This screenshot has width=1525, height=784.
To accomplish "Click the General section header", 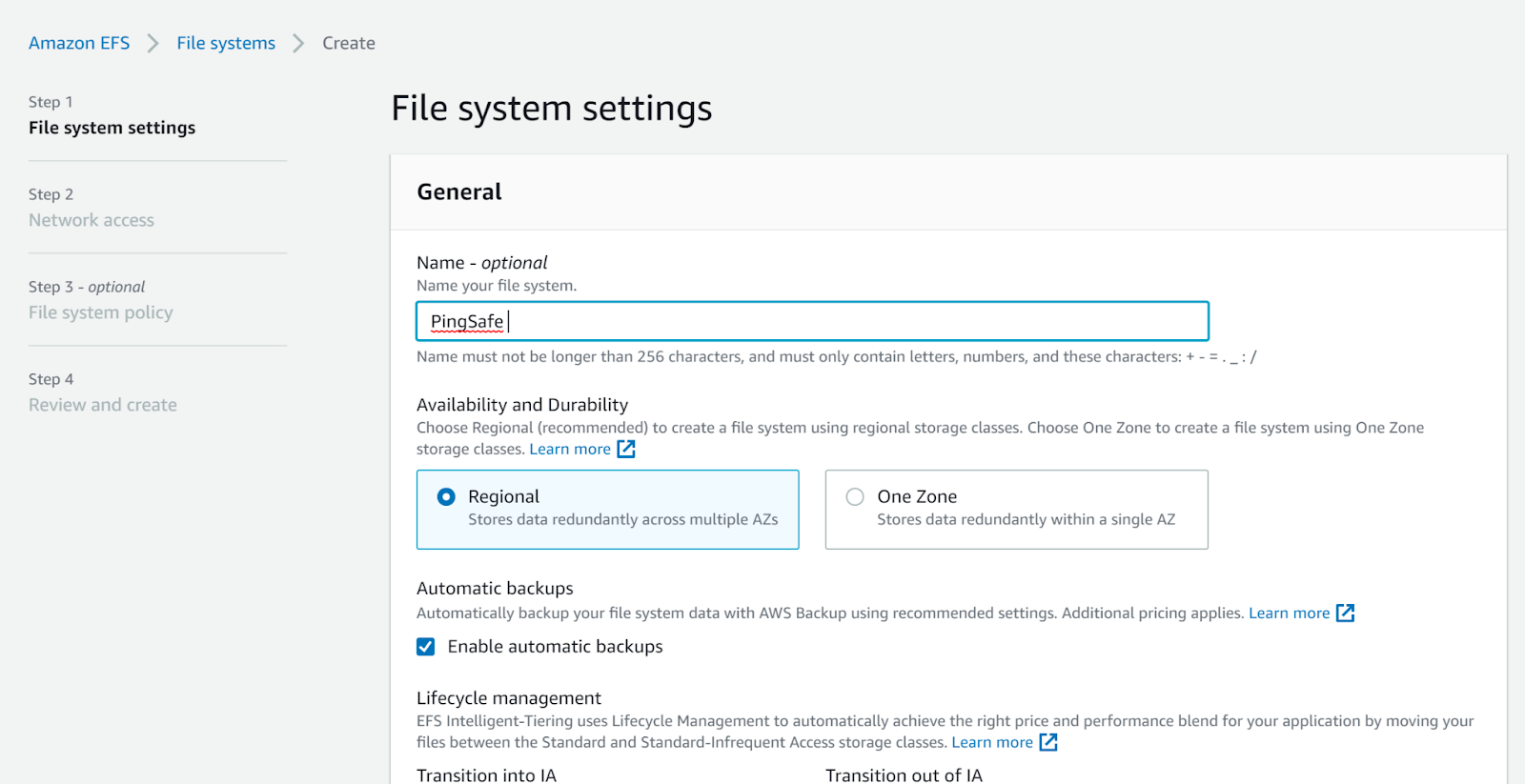I will [459, 191].
